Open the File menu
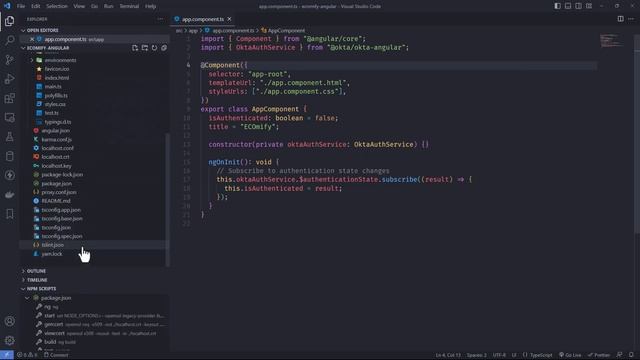640x360 pixels. tap(21, 6)
